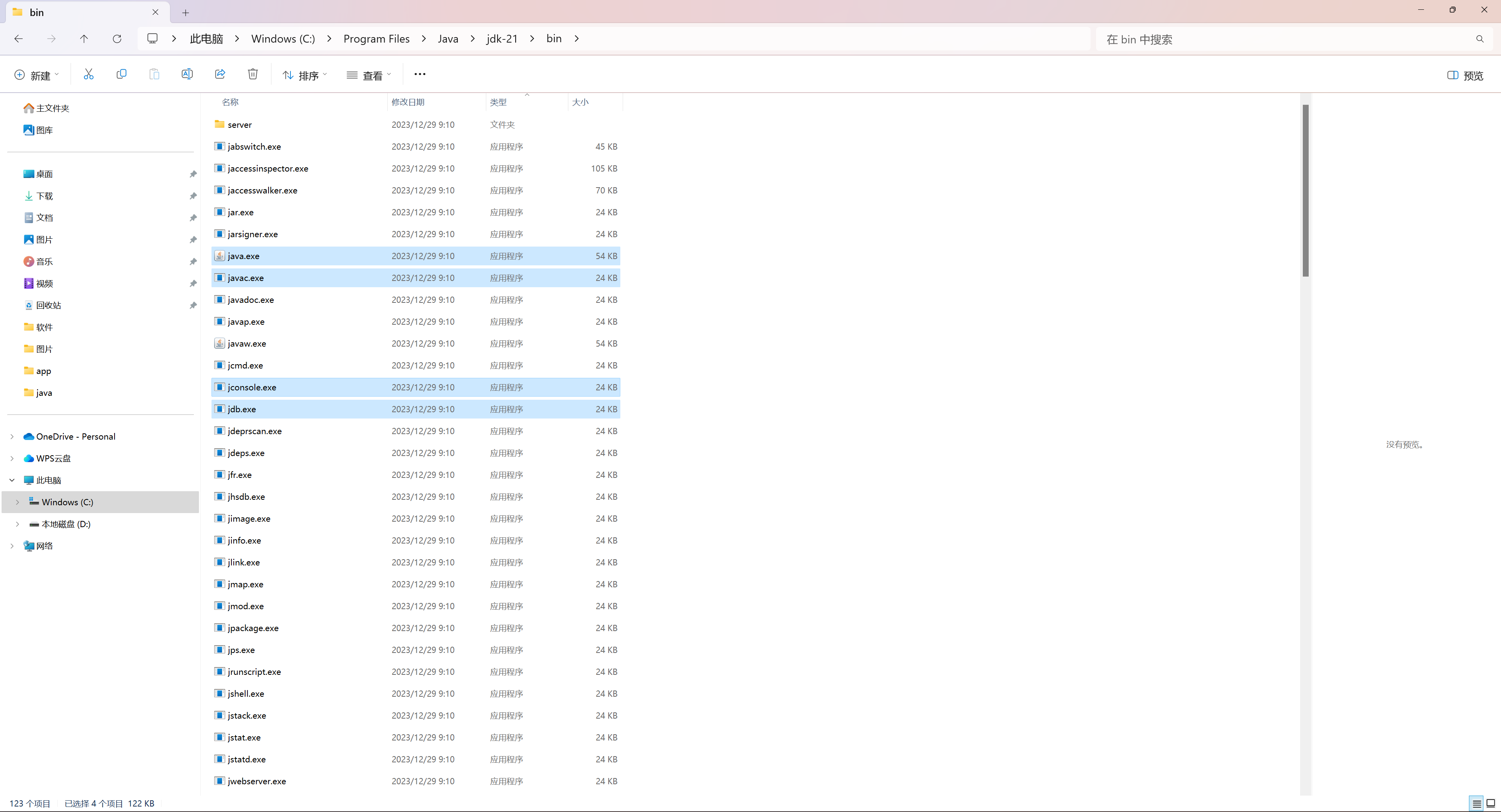Image resolution: width=1501 pixels, height=812 pixels.
Task: Switch to details view icon in status bar
Action: pos(1476,803)
